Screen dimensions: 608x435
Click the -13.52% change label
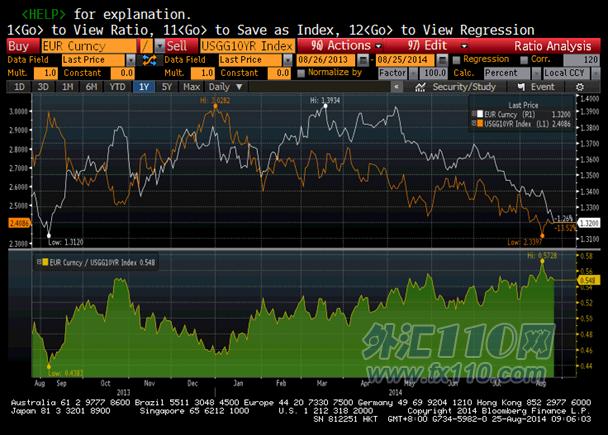click(x=565, y=228)
